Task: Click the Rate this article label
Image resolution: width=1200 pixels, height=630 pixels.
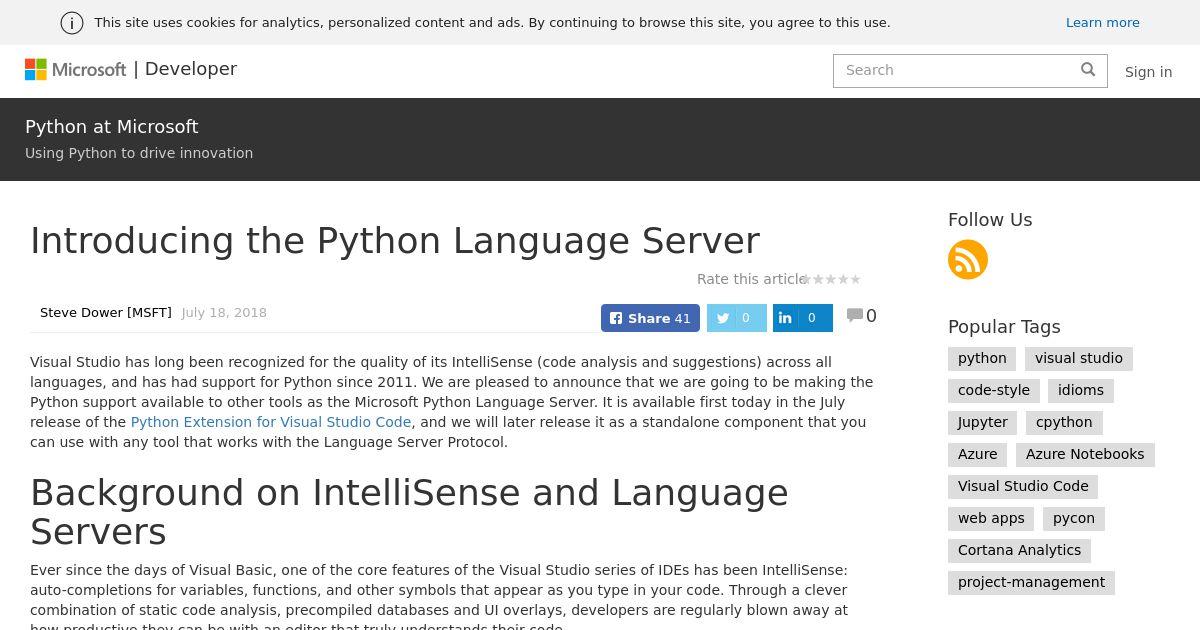Action: (x=750, y=279)
